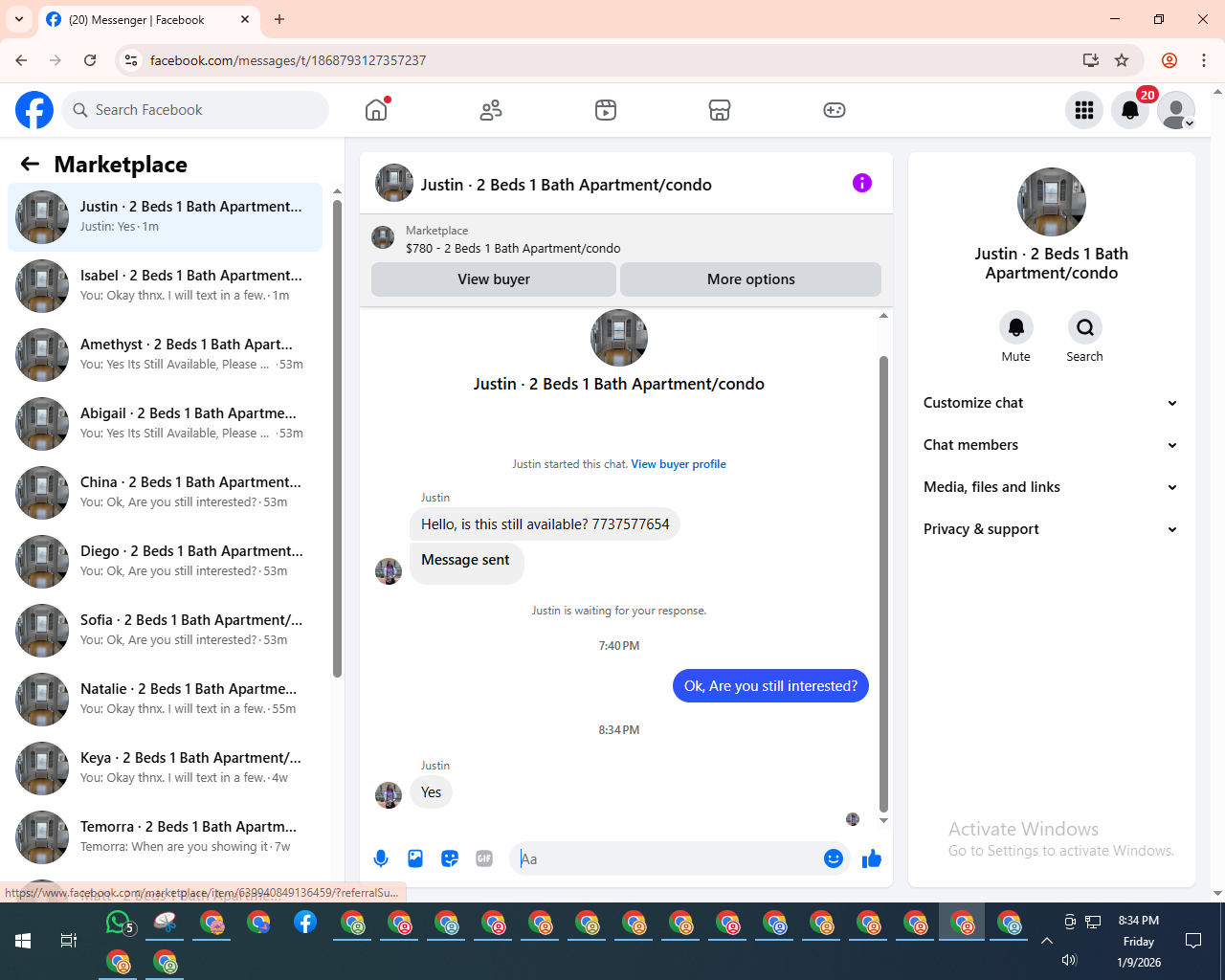Open Facebook app in taskbar
The image size is (1225, 980).
(305, 923)
